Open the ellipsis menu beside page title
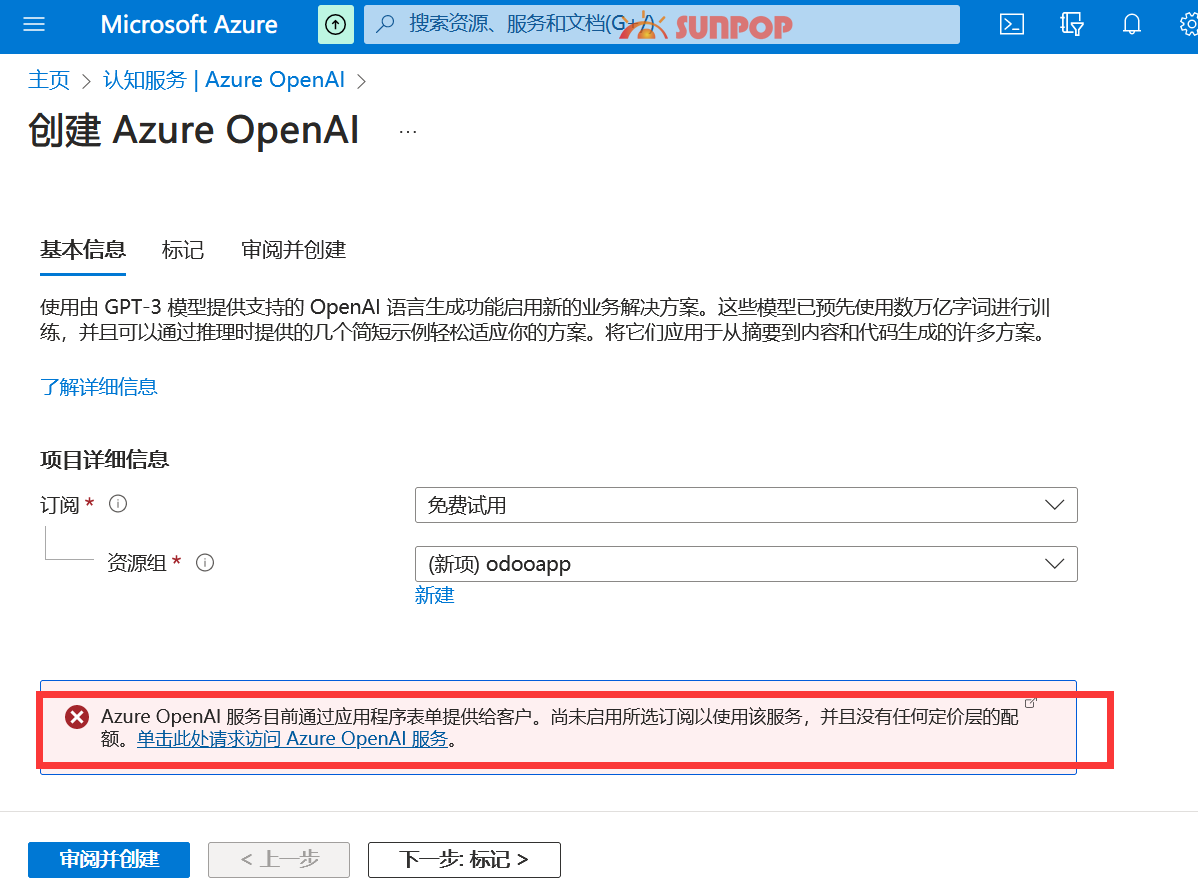The image size is (1198, 887). point(408,131)
